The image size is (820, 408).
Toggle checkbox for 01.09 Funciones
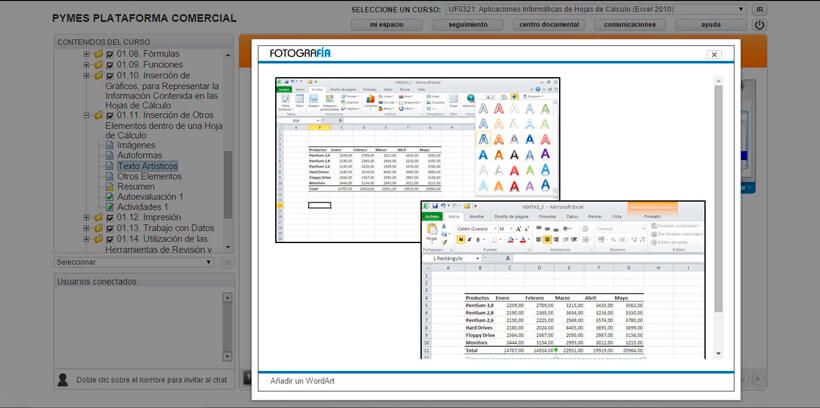pos(110,65)
